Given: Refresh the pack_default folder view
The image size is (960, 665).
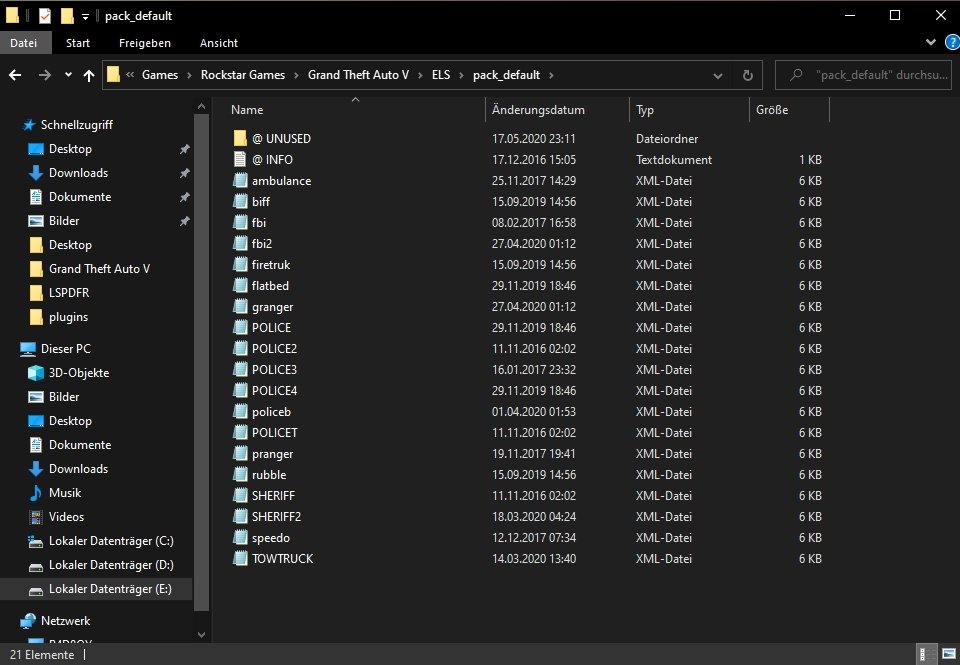Looking at the screenshot, I should (x=747, y=75).
